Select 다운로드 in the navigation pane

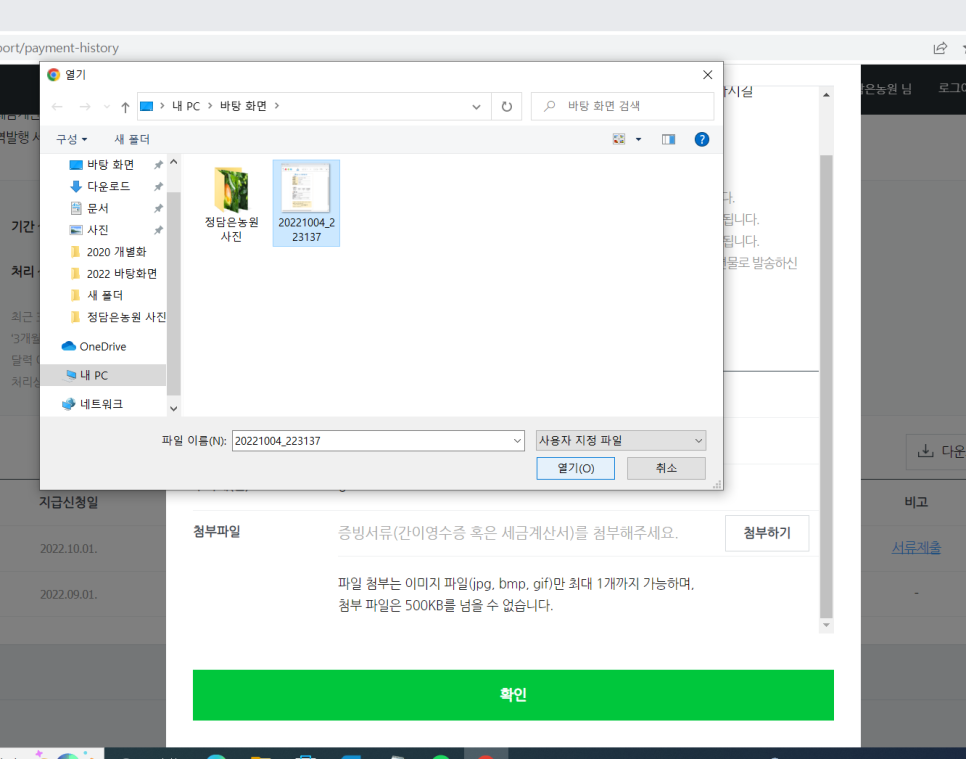[108, 186]
